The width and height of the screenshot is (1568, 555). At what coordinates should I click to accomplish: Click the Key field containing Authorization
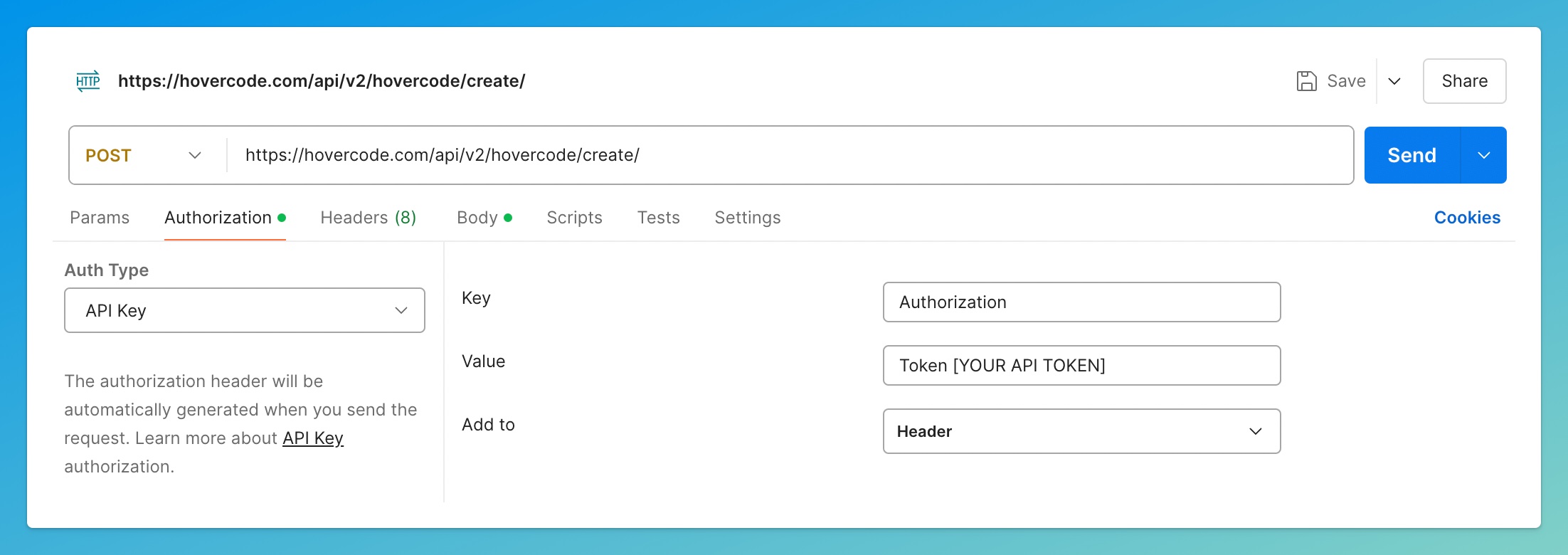1081,302
